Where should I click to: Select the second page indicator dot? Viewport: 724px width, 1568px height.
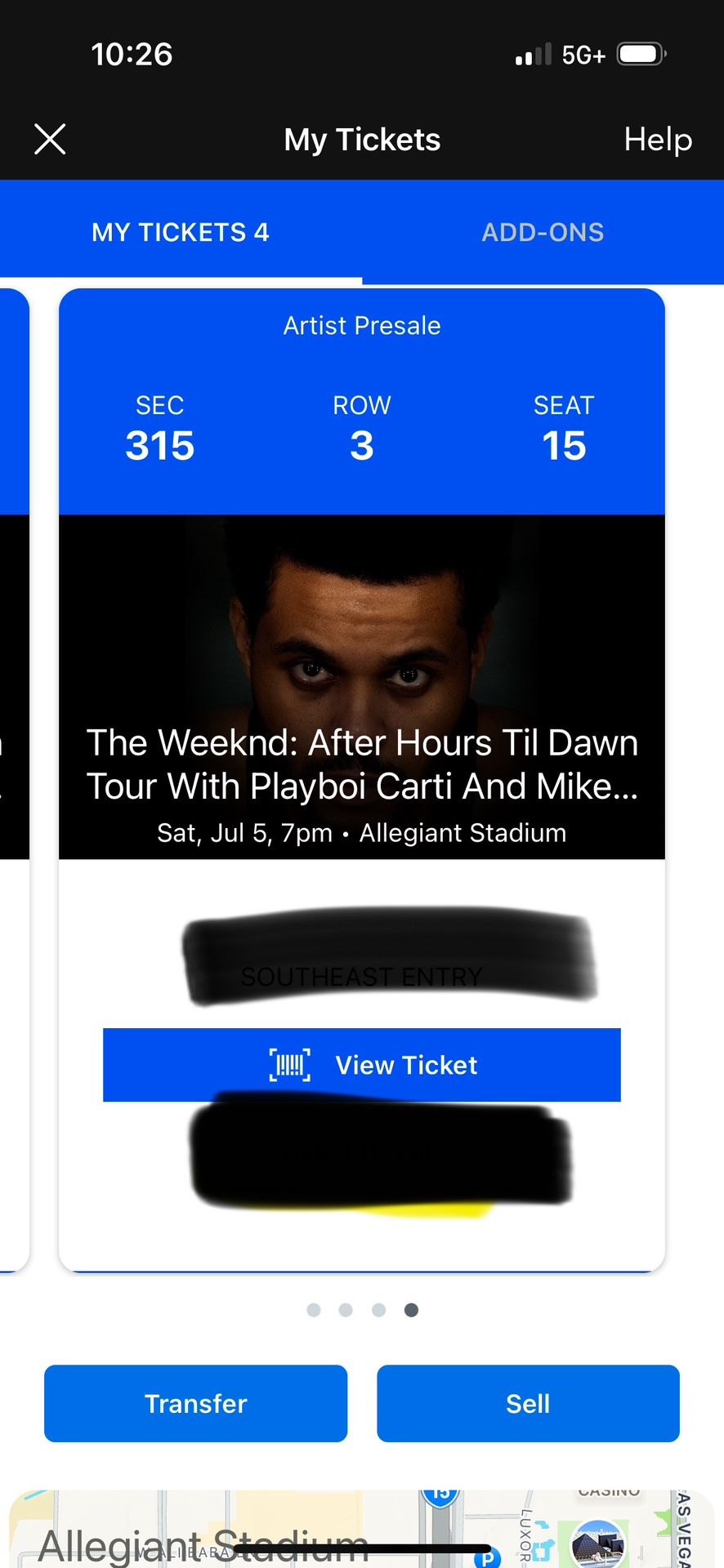(346, 1309)
